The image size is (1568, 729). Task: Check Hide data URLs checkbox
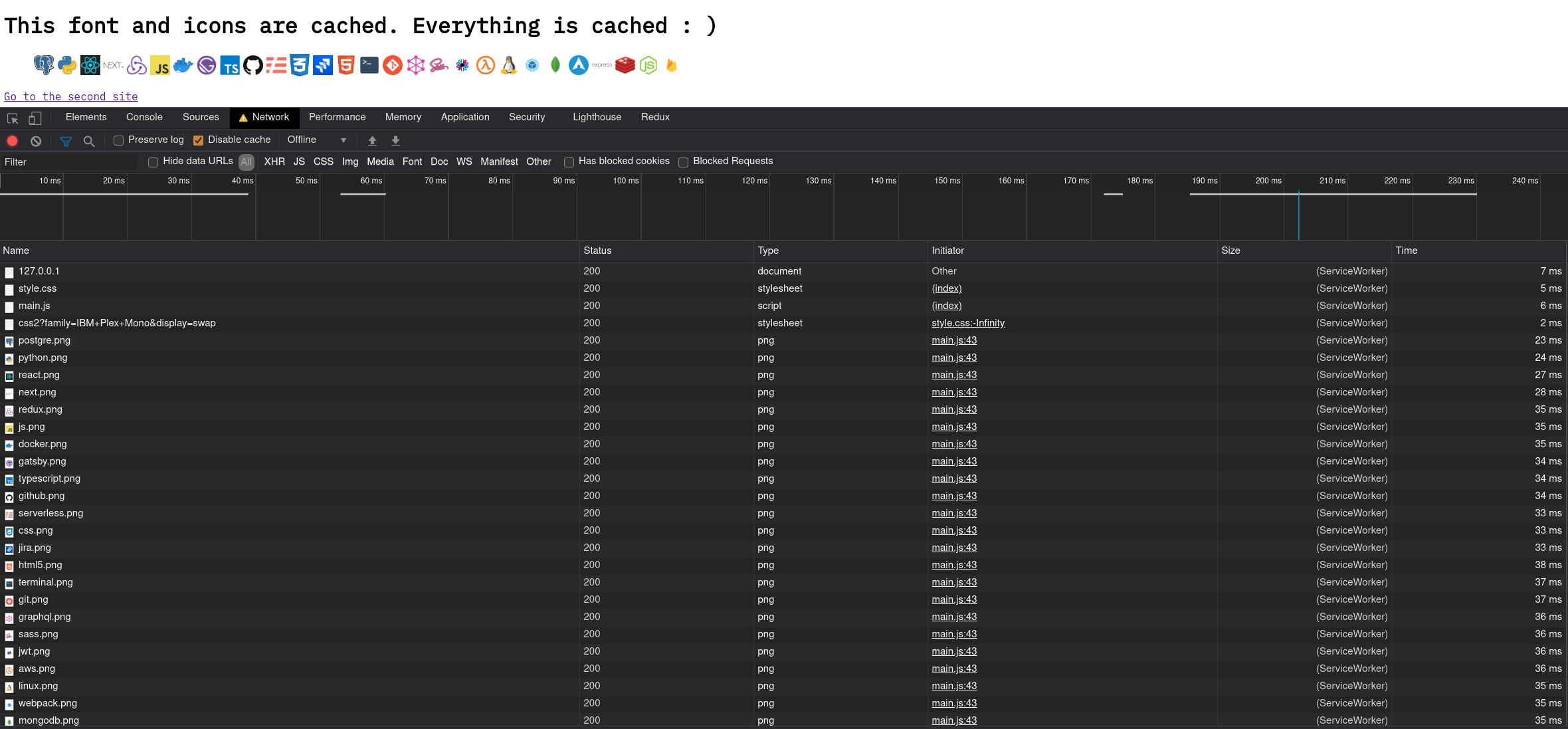pyautogui.click(x=153, y=162)
